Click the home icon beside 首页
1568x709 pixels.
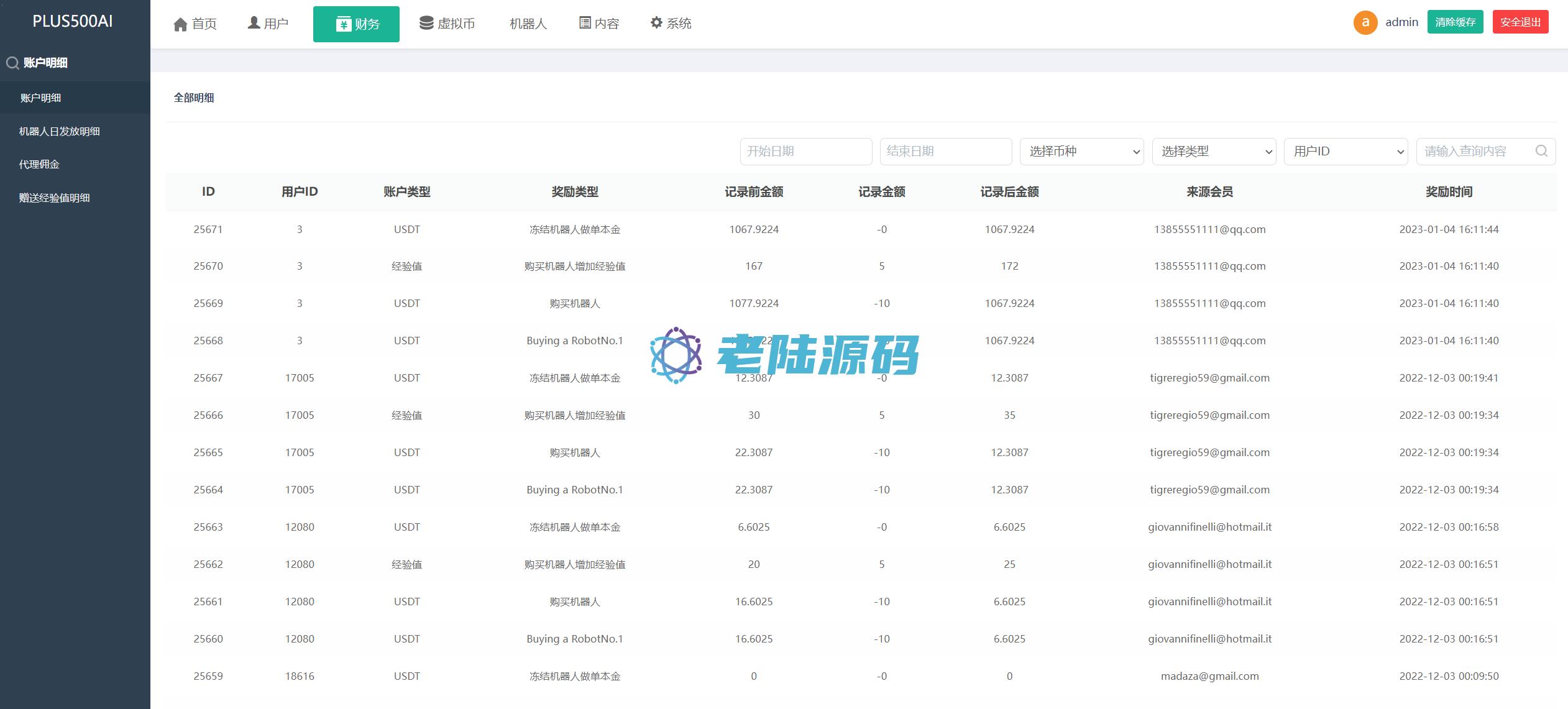(x=180, y=24)
